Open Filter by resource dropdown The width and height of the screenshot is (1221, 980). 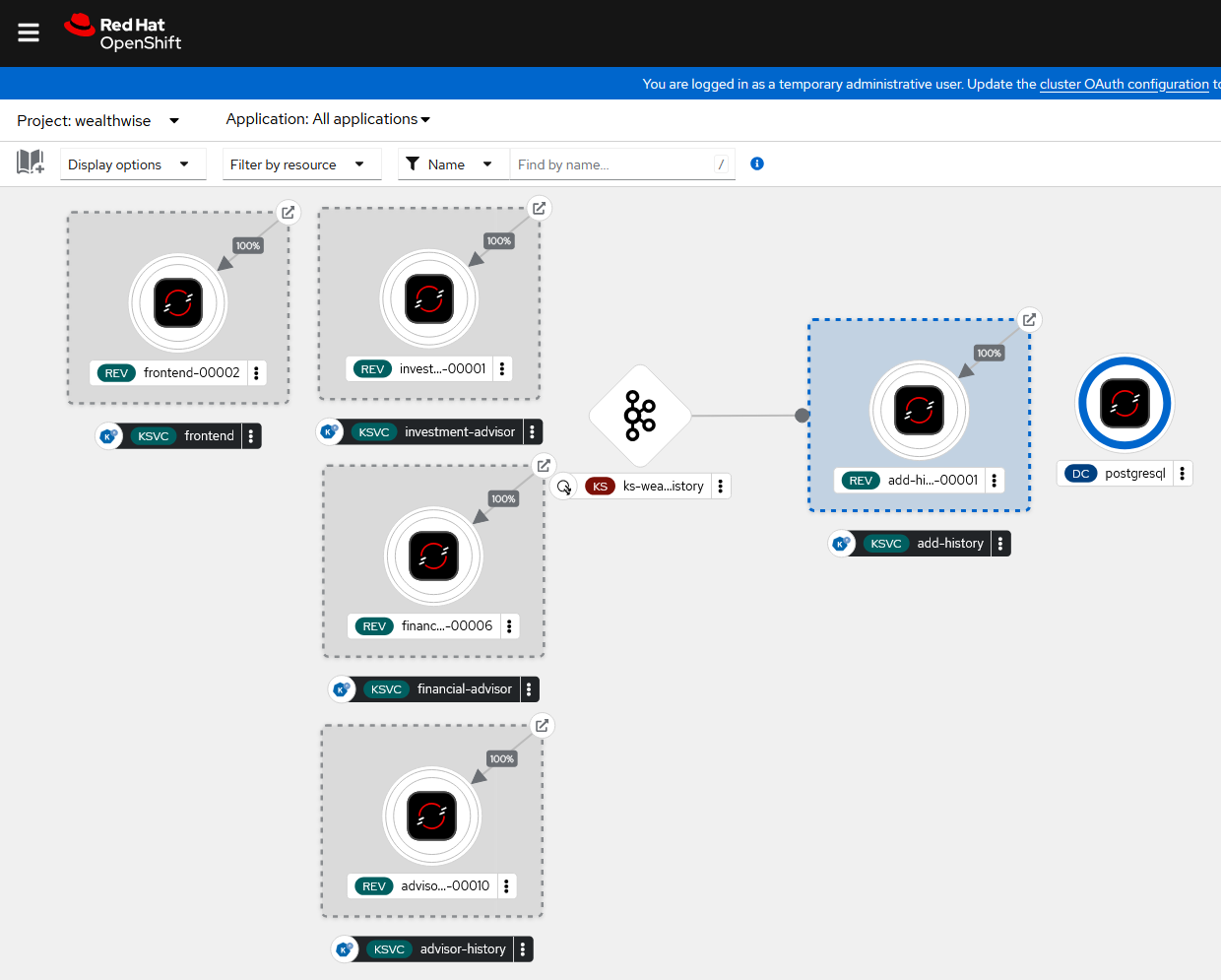tap(301, 164)
